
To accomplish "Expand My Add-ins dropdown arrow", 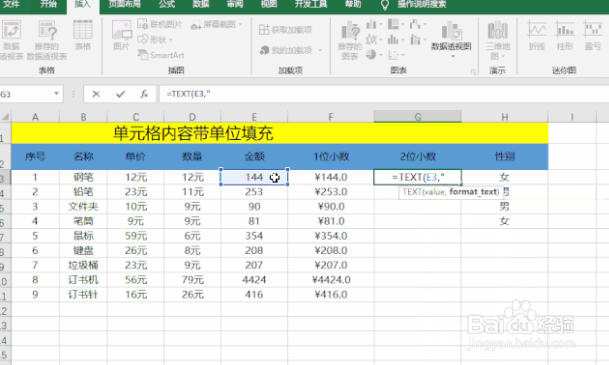I will [x=320, y=50].
